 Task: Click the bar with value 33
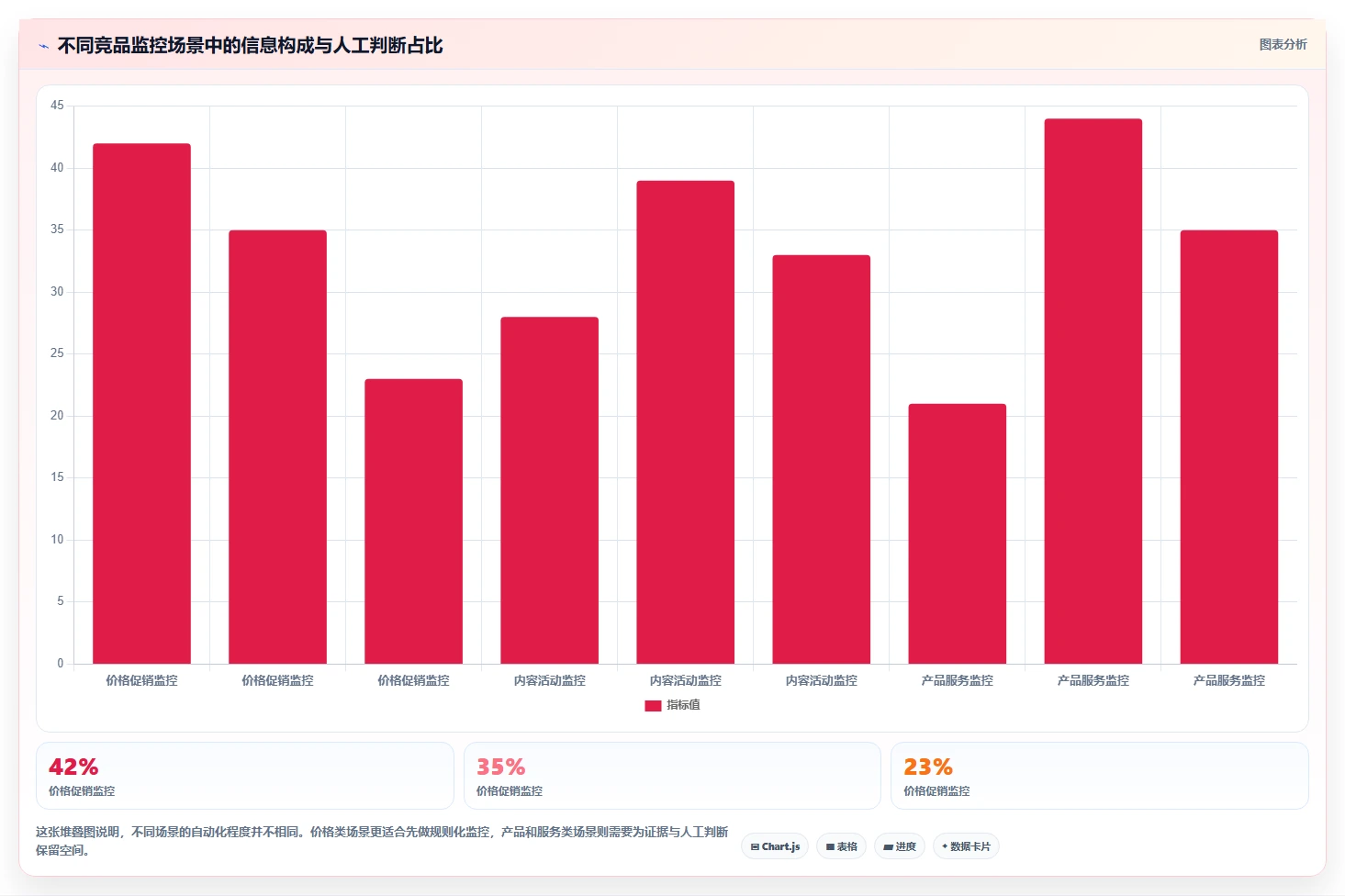[822, 459]
